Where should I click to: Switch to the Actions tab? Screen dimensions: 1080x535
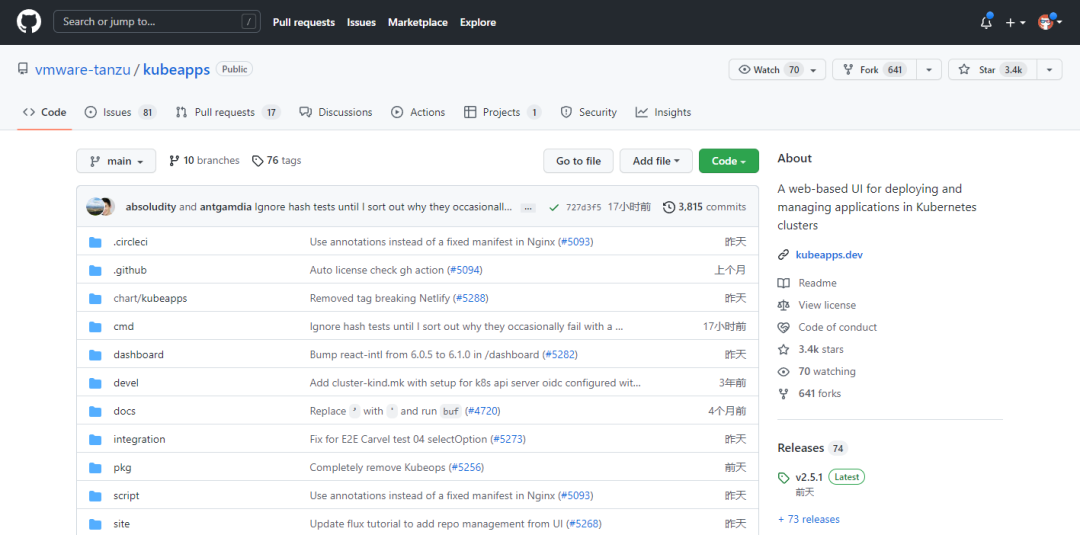pos(418,112)
